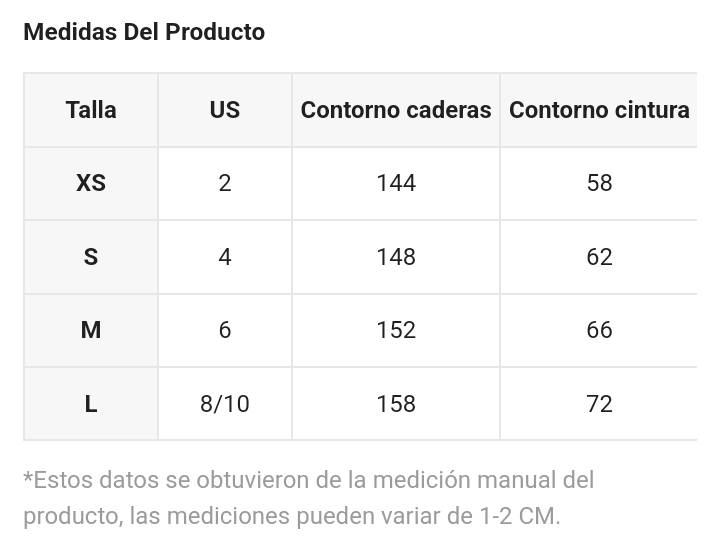
Task: Select hip measurement 158 cell
Action: click(396, 404)
